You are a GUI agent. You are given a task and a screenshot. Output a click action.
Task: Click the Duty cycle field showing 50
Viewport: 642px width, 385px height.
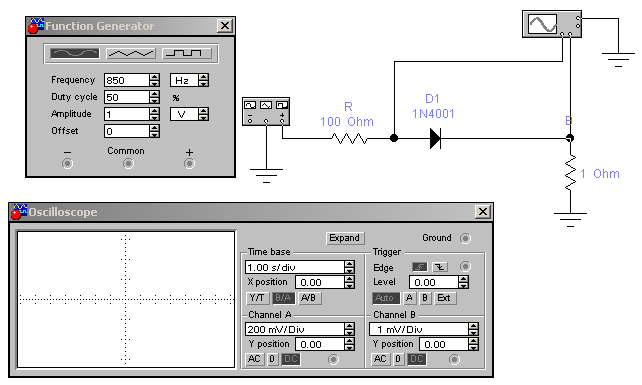click(127, 97)
